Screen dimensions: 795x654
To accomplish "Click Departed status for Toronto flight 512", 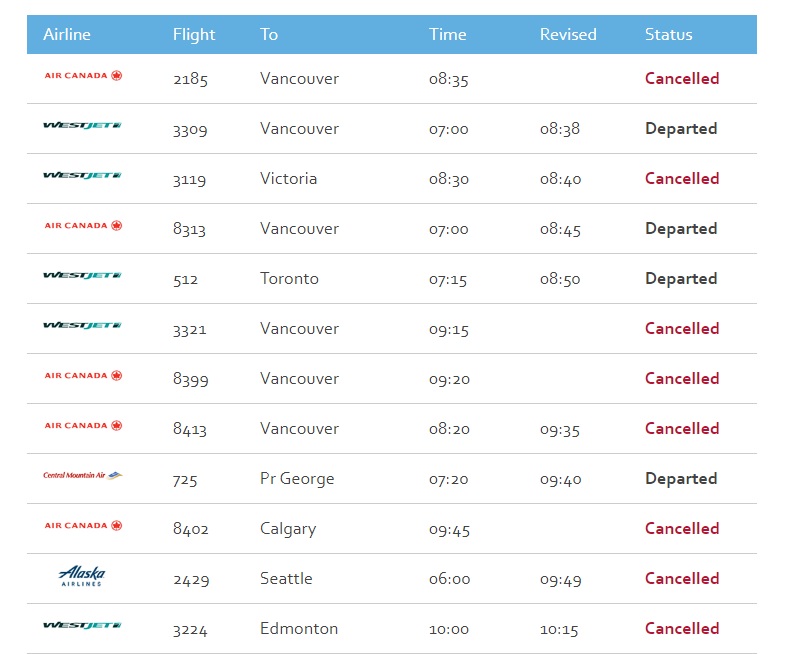I will pyautogui.click(x=681, y=279).
